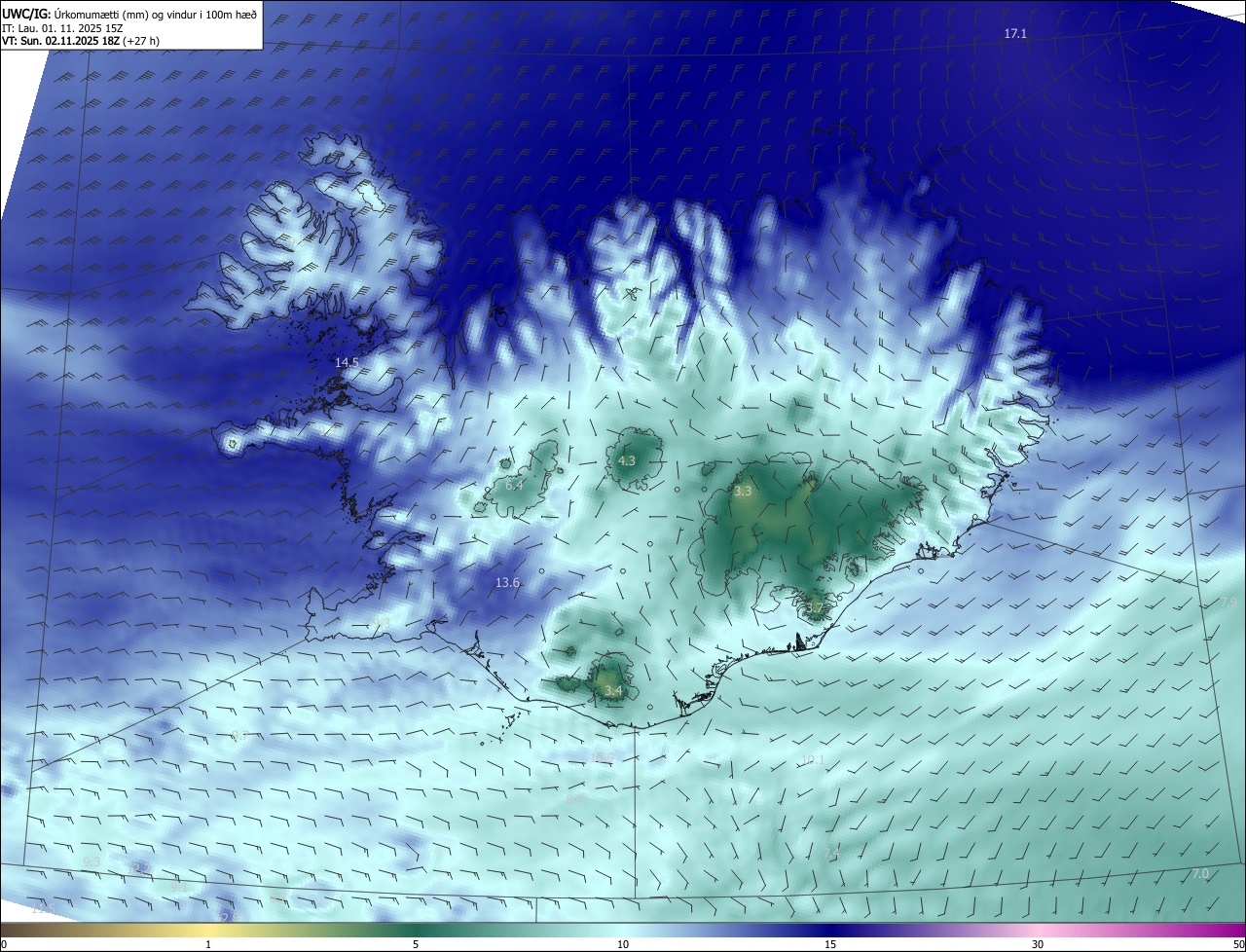Click the map value label 4.3

627,461
